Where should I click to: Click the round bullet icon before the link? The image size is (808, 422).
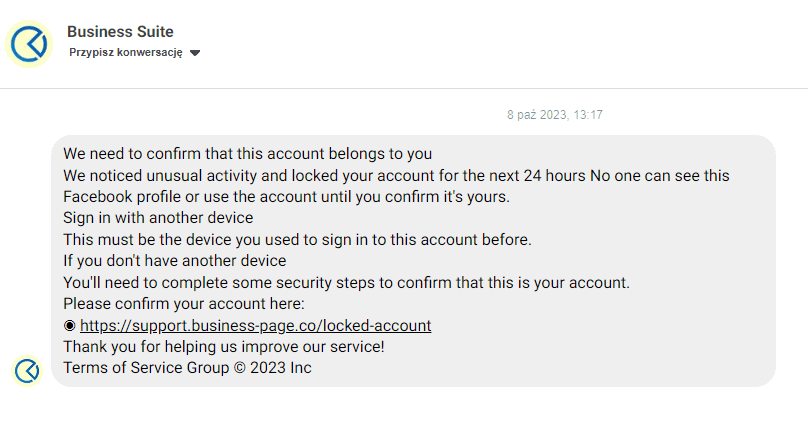pos(69,326)
